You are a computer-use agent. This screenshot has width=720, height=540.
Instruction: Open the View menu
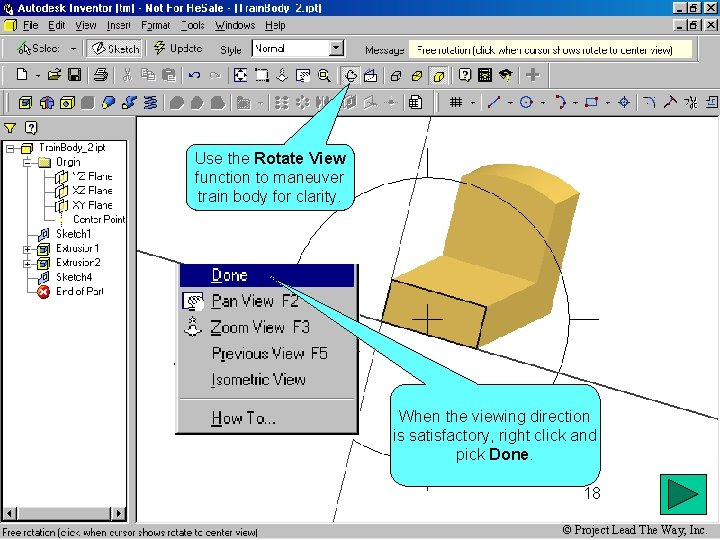point(86,25)
